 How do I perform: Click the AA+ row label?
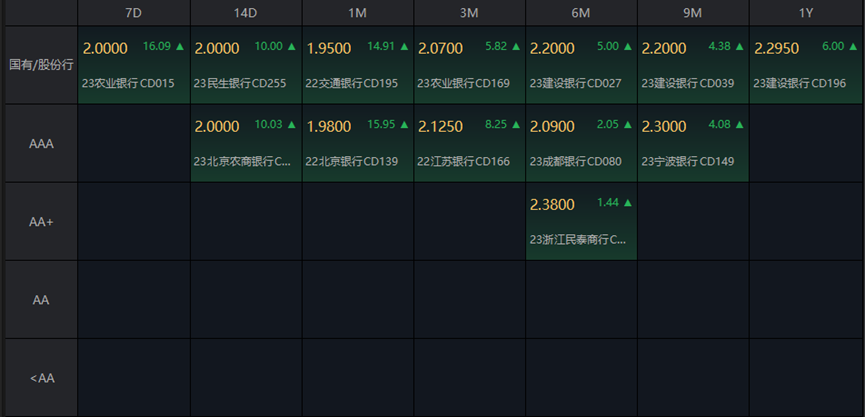point(41,222)
